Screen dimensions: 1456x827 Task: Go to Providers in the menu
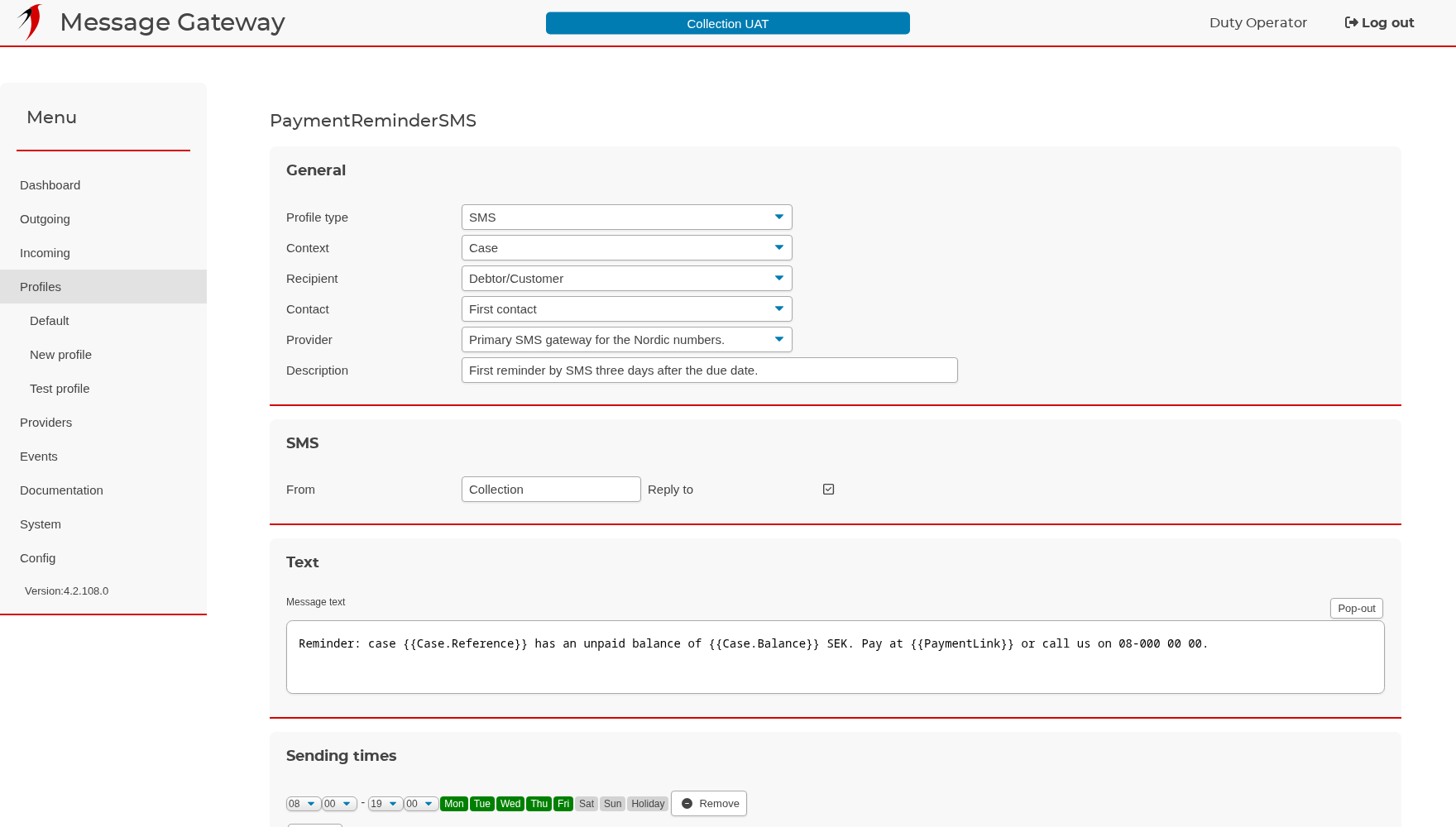pyautogui.click(x=103, y=423)
